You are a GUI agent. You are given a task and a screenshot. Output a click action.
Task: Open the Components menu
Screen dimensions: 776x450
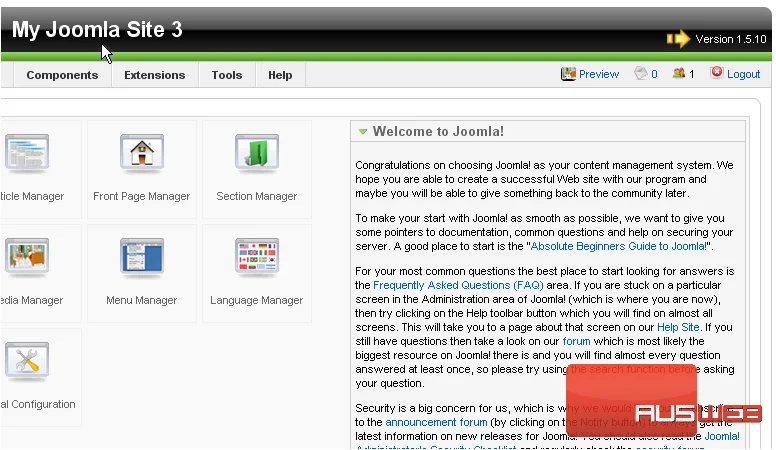coord(62,75)
